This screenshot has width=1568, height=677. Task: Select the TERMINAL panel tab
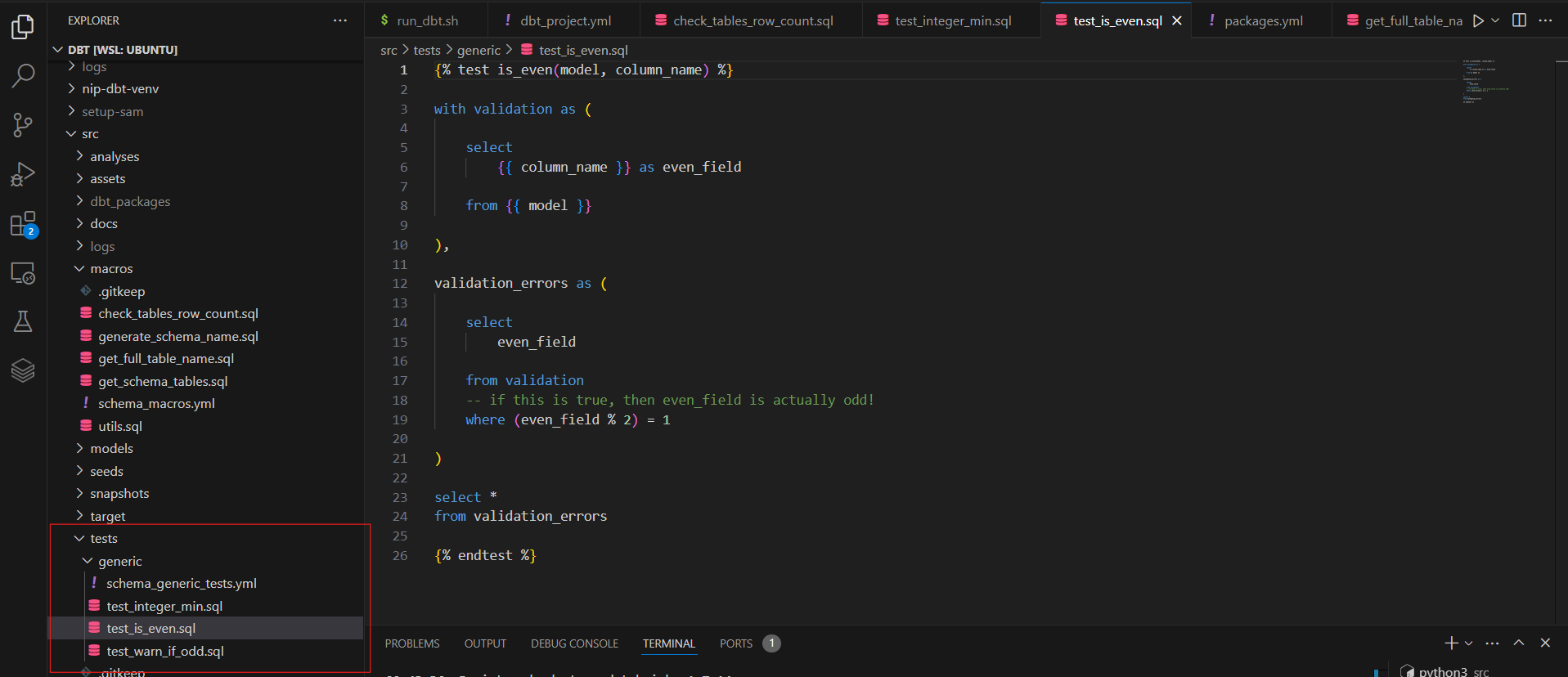click(x=668, y=643)
